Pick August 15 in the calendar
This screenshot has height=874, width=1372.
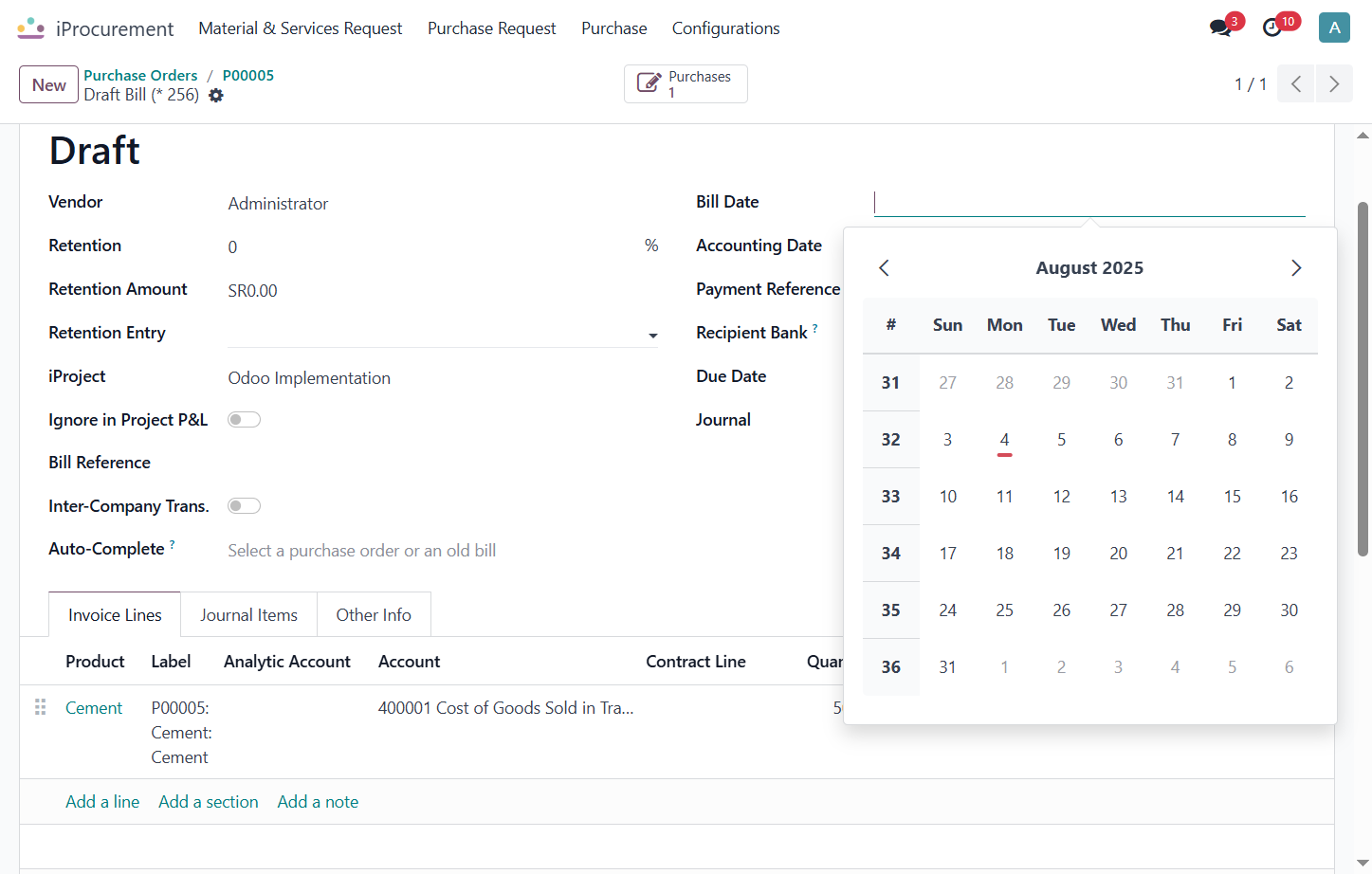click(x=1233, y=497)
